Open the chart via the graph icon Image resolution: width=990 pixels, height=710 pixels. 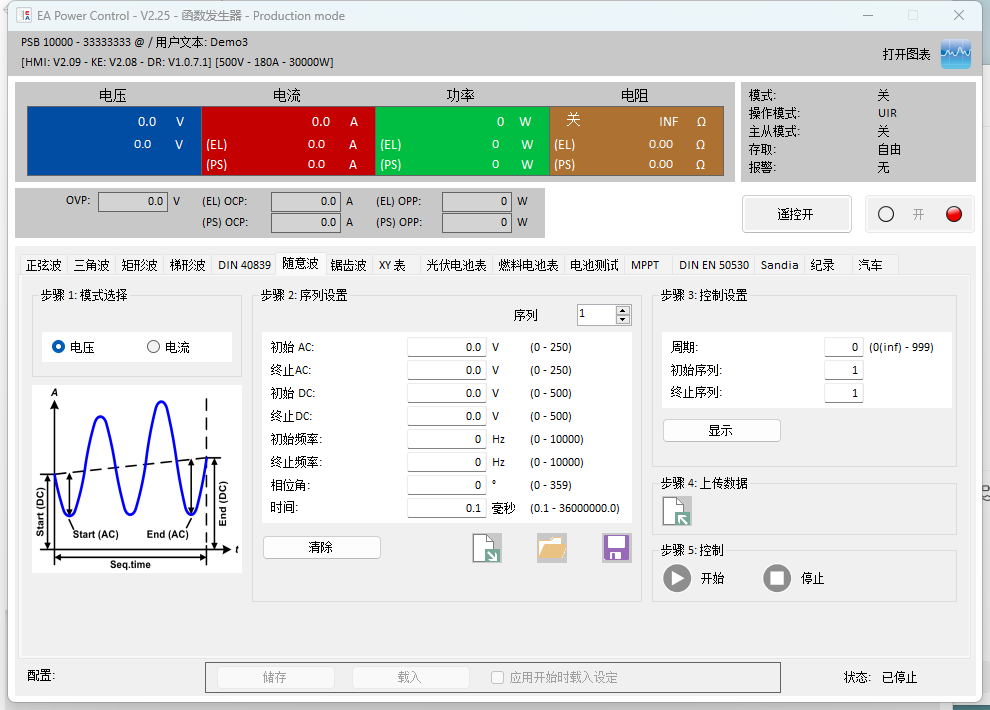tap(955, 54)
